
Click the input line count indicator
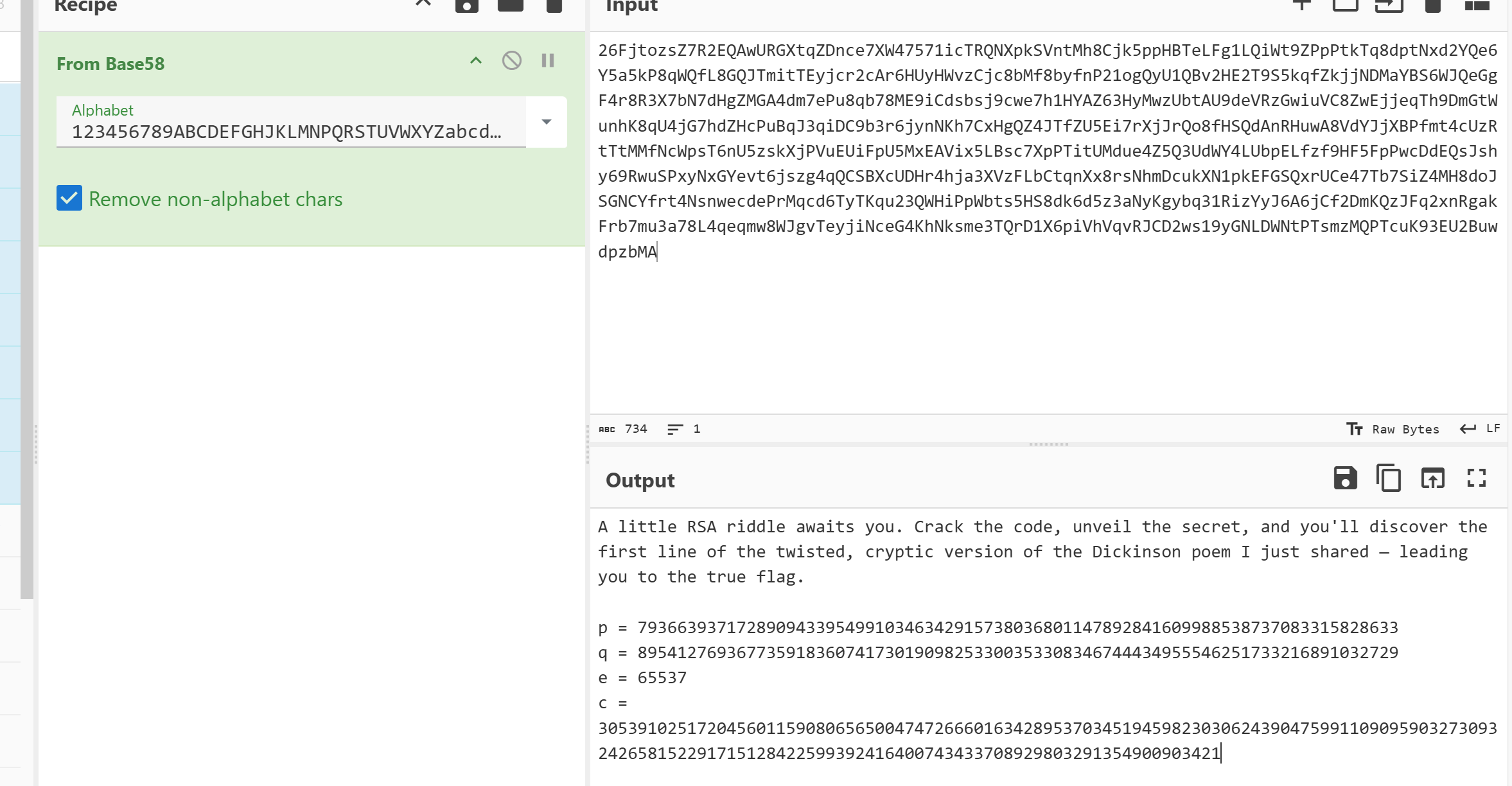(684, 429)
